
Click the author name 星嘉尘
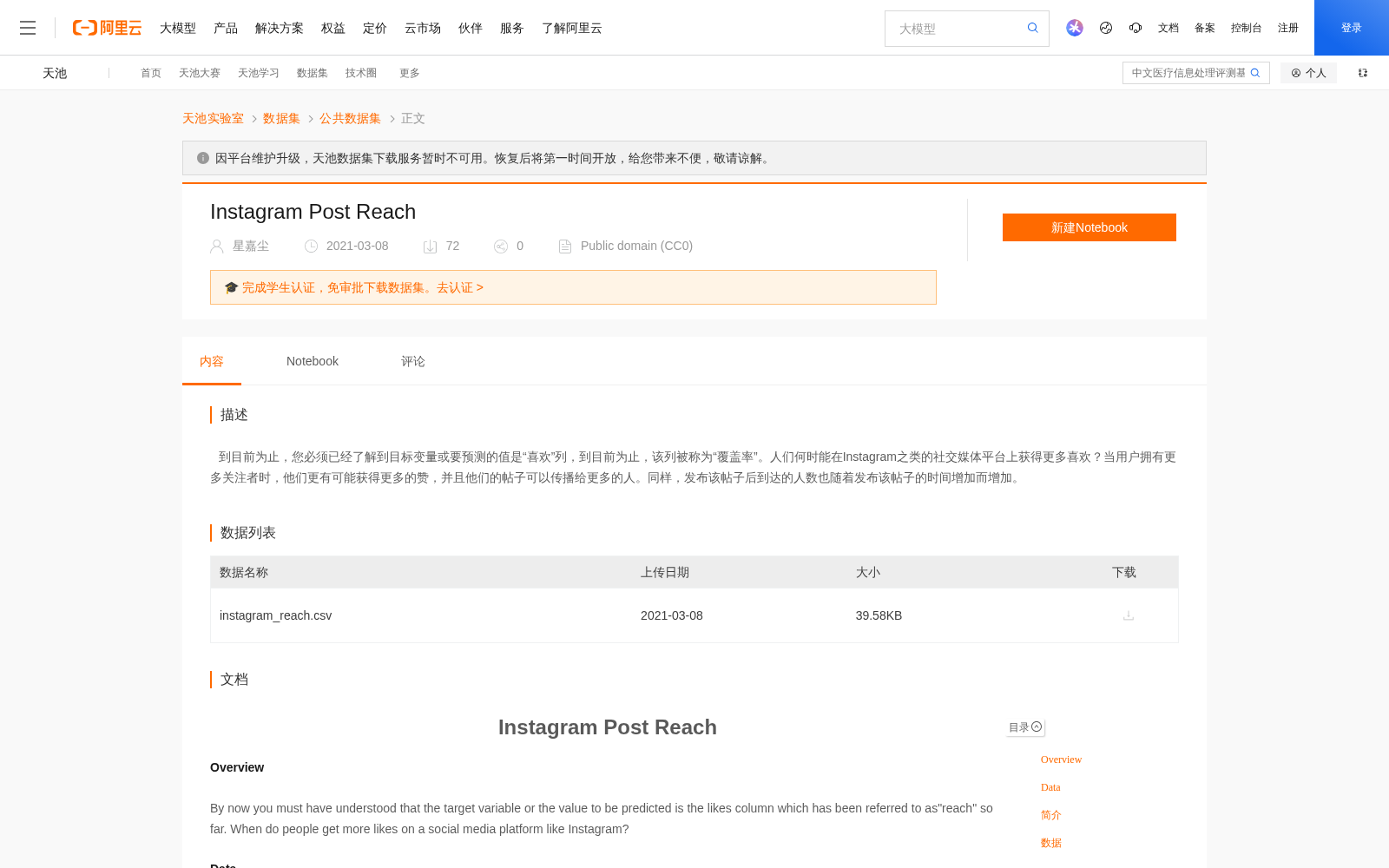coord(251,247)
